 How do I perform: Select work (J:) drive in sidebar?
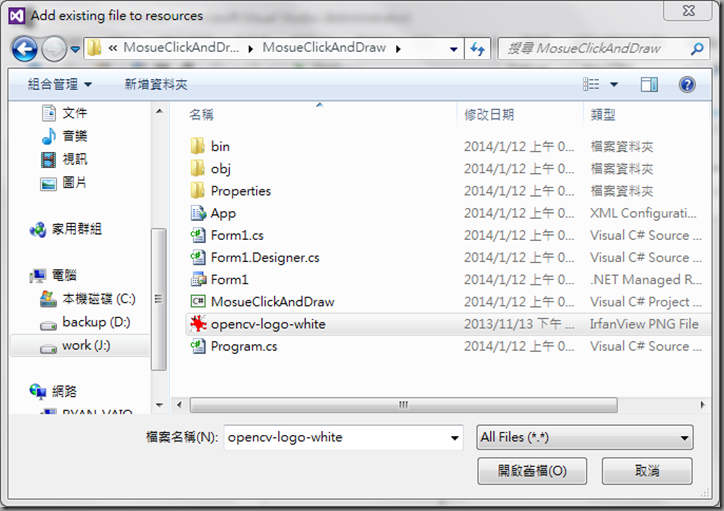80,346
